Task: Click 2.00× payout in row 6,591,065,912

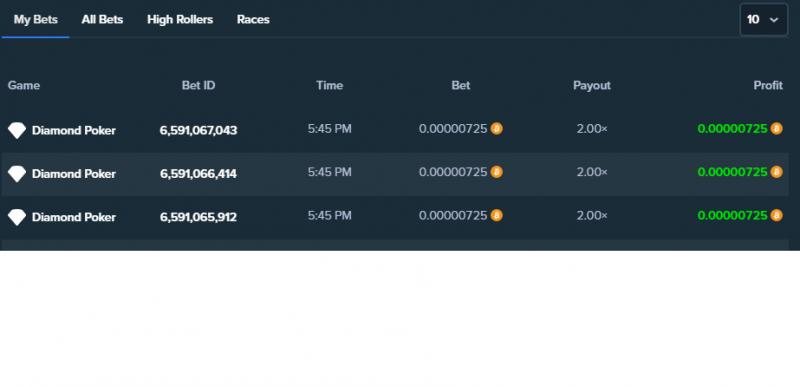Action: click(x=592, y=216)
